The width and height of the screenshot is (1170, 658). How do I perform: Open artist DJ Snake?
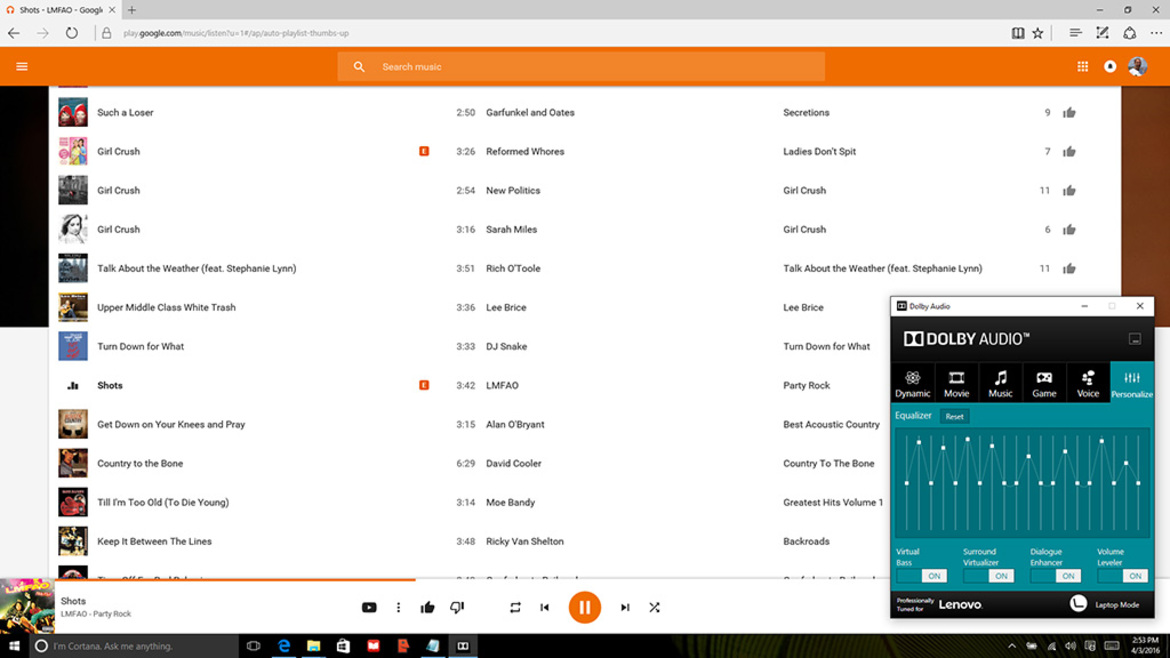506,346
